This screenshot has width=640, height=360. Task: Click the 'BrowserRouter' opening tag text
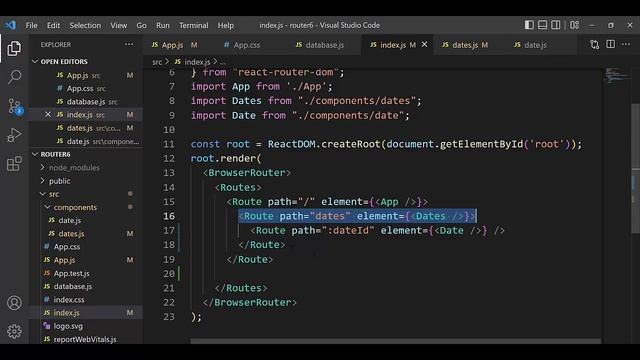coord(247,173)
